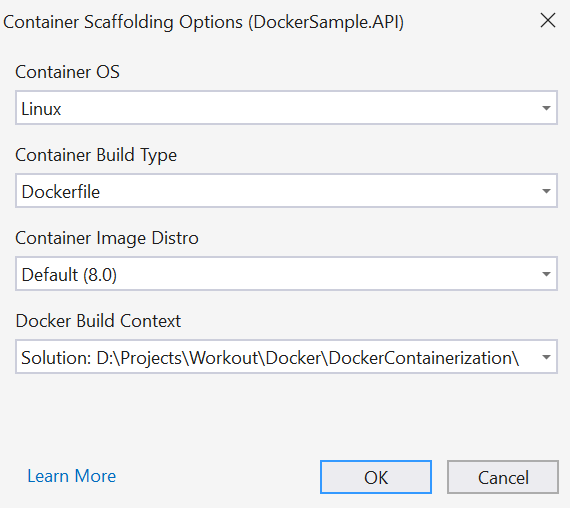The width and height of the screenshot is (570, 508).
Task: Click the Docker Build Context label
Action: click(98, 321)
